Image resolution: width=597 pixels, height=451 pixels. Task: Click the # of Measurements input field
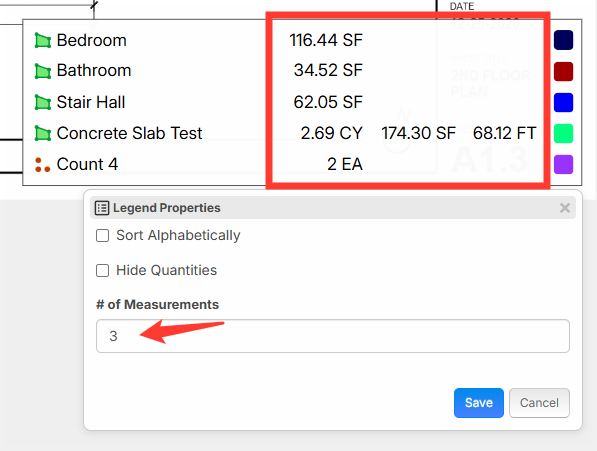point(333,336)
